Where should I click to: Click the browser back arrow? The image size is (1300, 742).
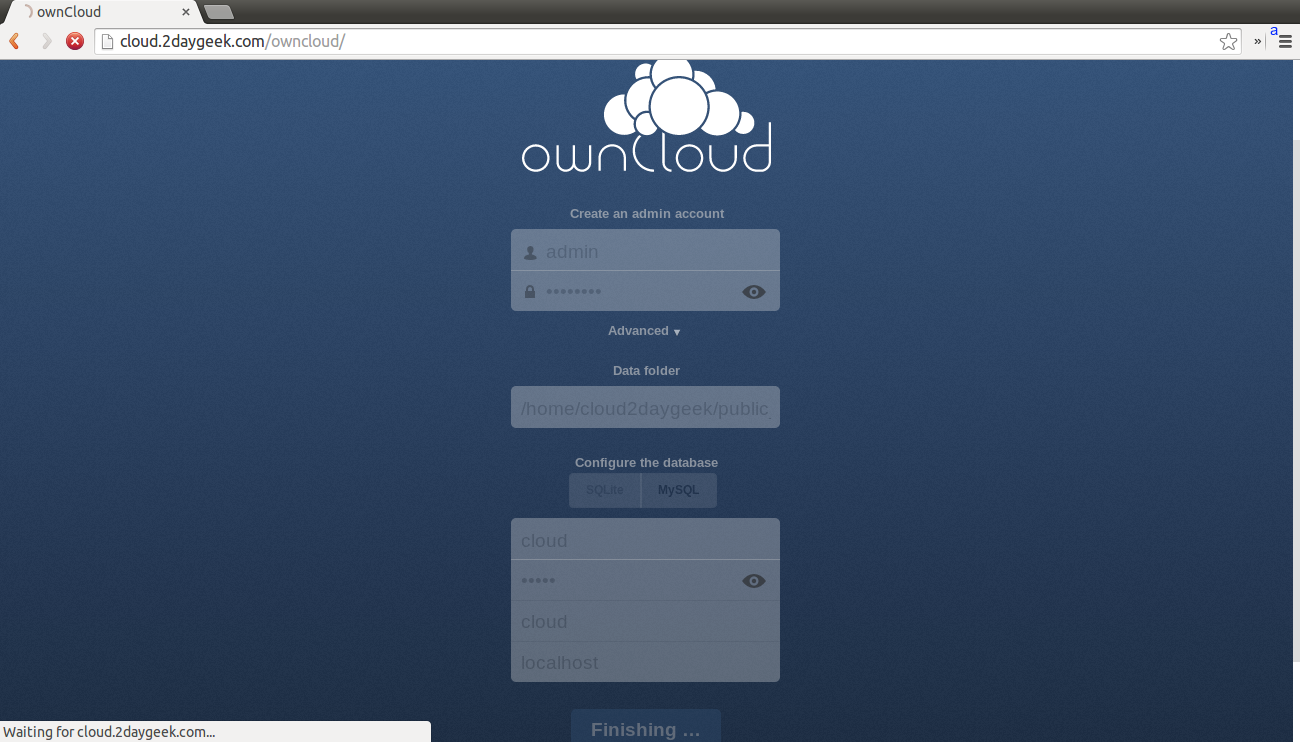click(15, 41)
